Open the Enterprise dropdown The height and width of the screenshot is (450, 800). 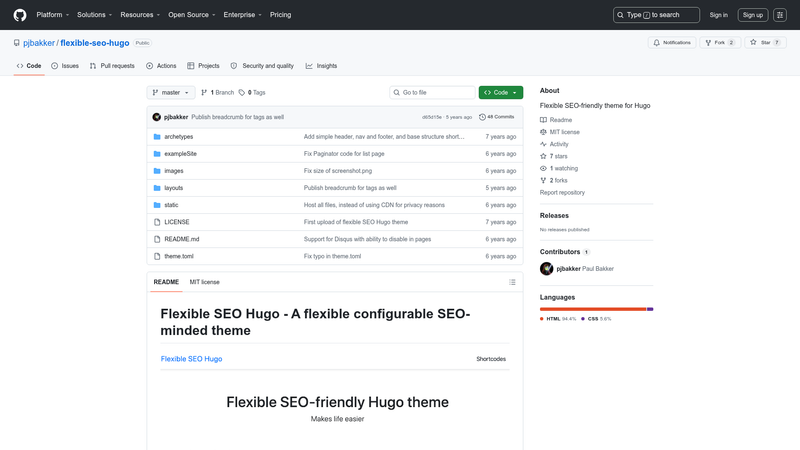242,15
